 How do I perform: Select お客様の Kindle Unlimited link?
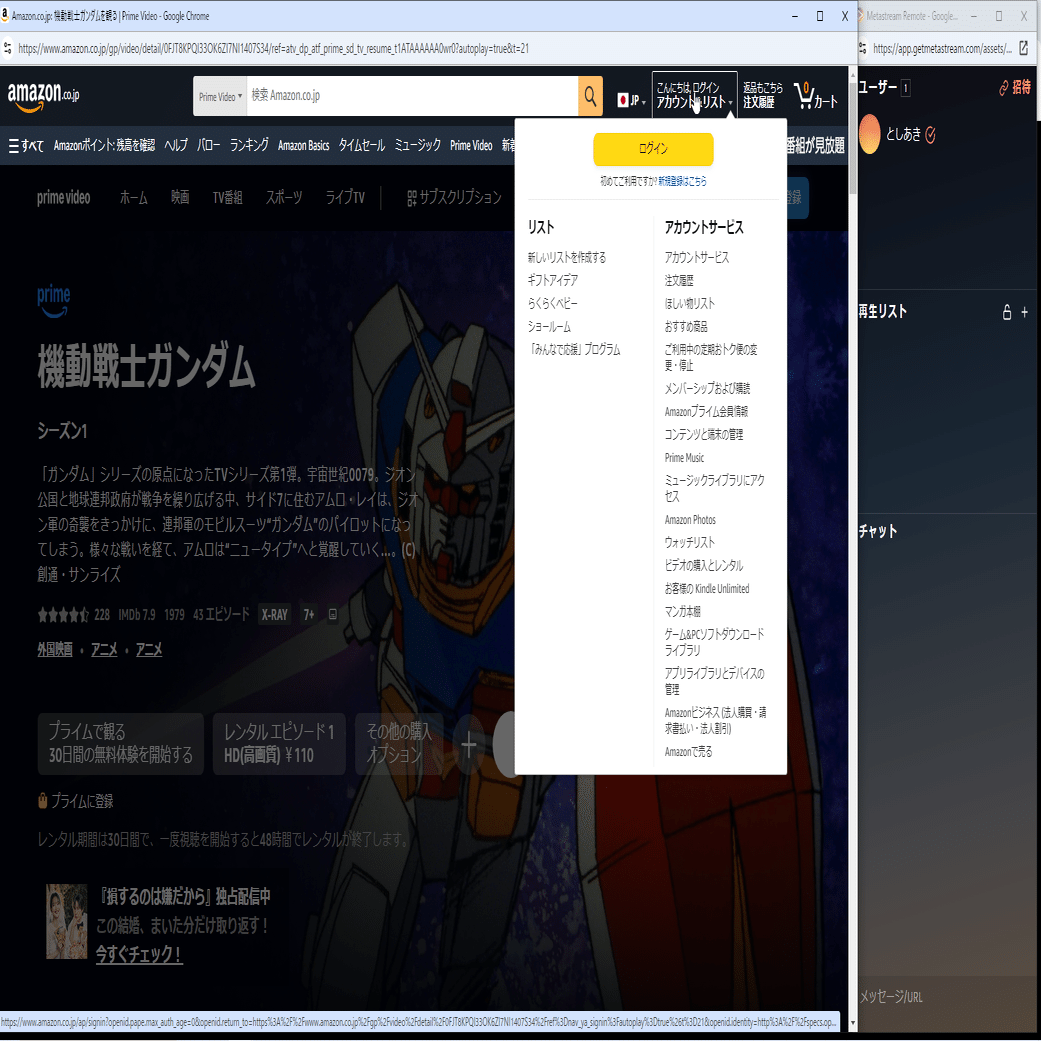point(707,589)
